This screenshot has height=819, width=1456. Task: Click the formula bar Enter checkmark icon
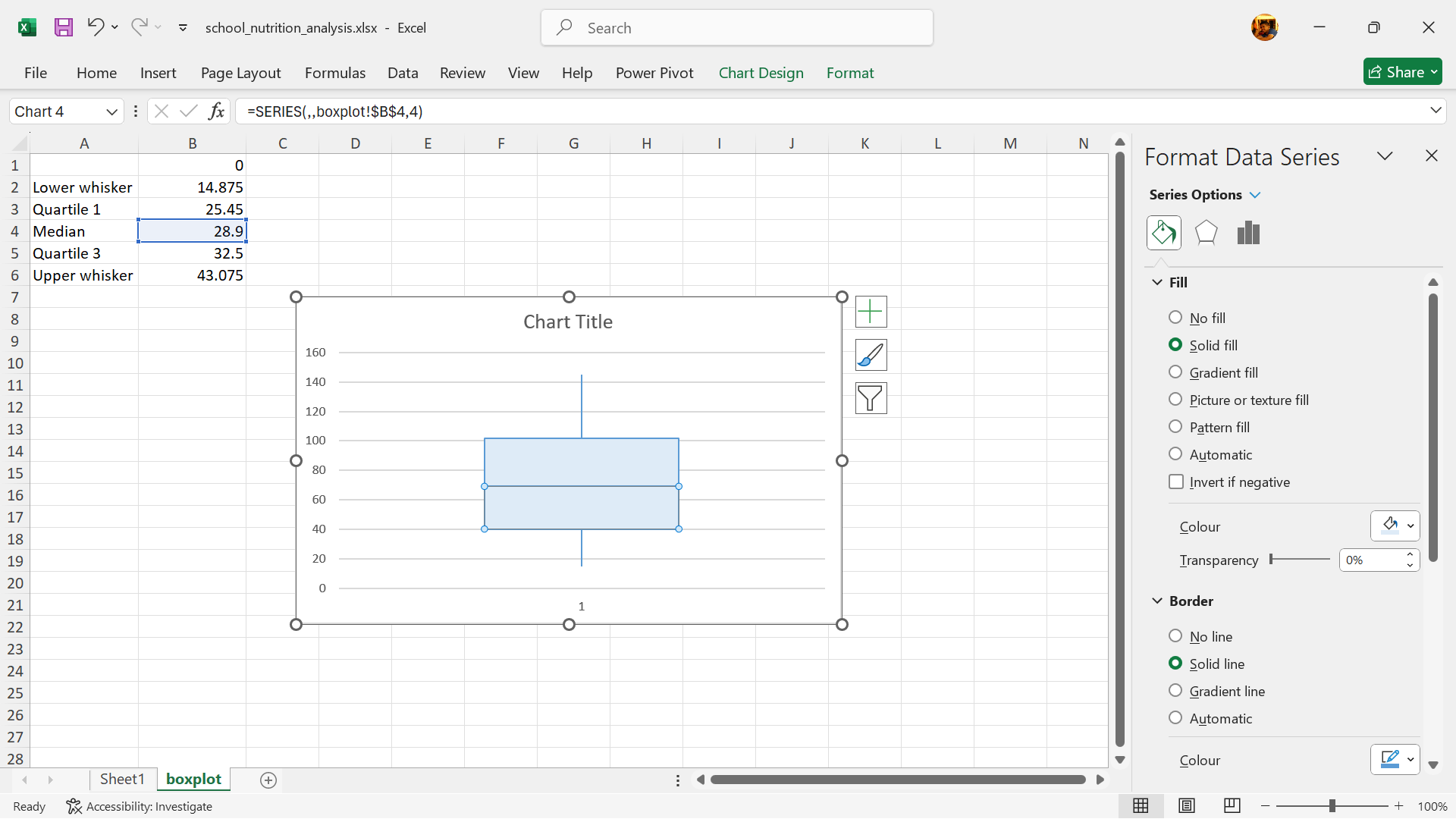pos(188,111)
